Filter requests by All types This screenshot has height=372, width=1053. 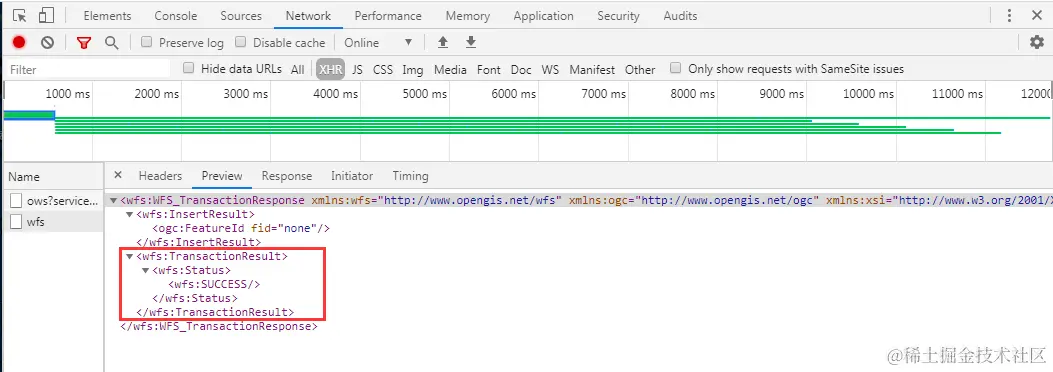click(297, 69)
